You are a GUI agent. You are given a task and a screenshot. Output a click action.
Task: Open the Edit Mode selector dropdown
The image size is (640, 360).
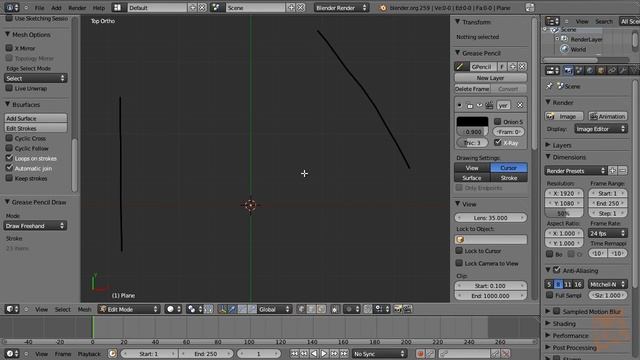point(128,309)
